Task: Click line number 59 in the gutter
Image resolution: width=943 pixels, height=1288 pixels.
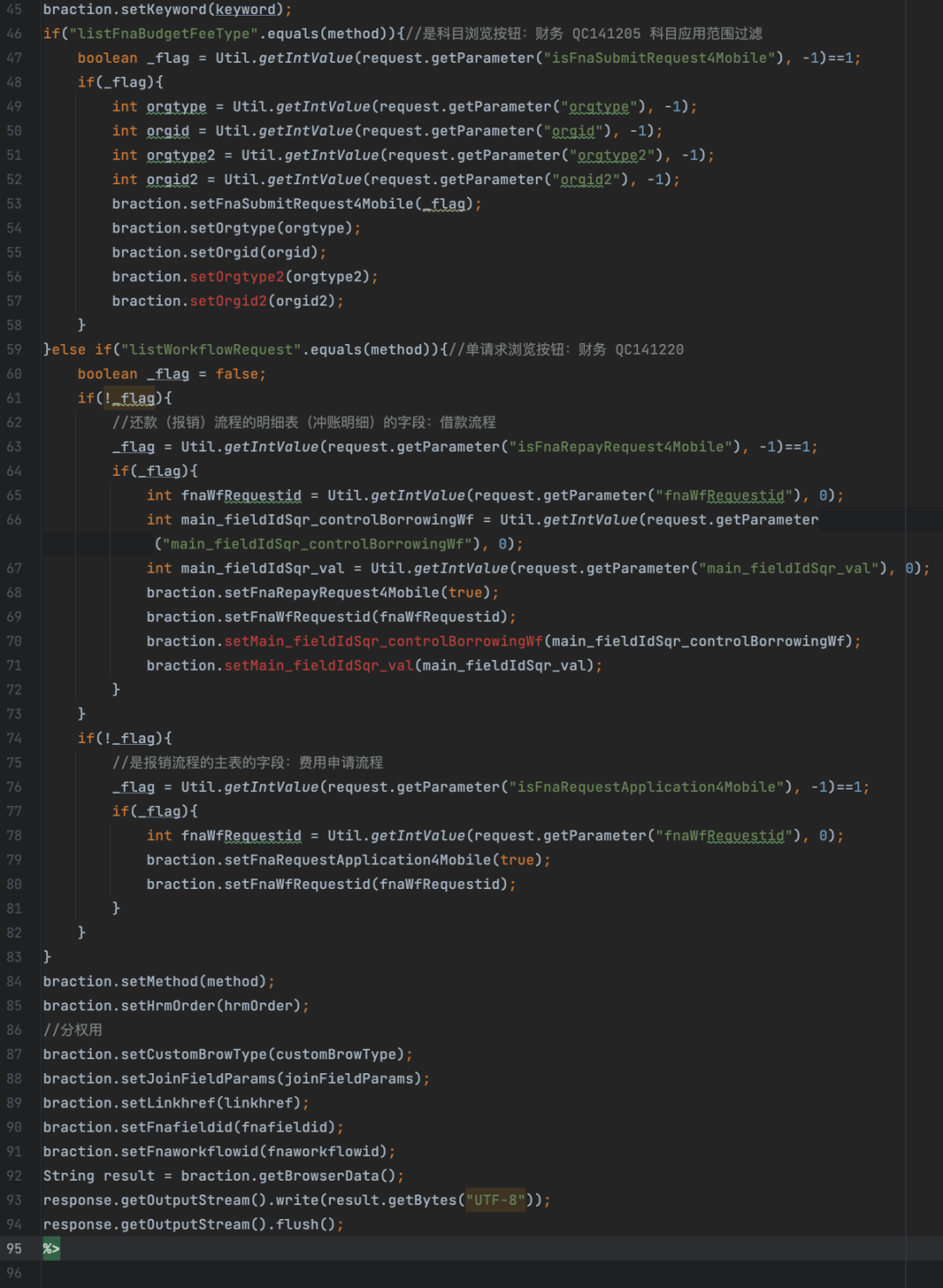Action: pos(14,349)
